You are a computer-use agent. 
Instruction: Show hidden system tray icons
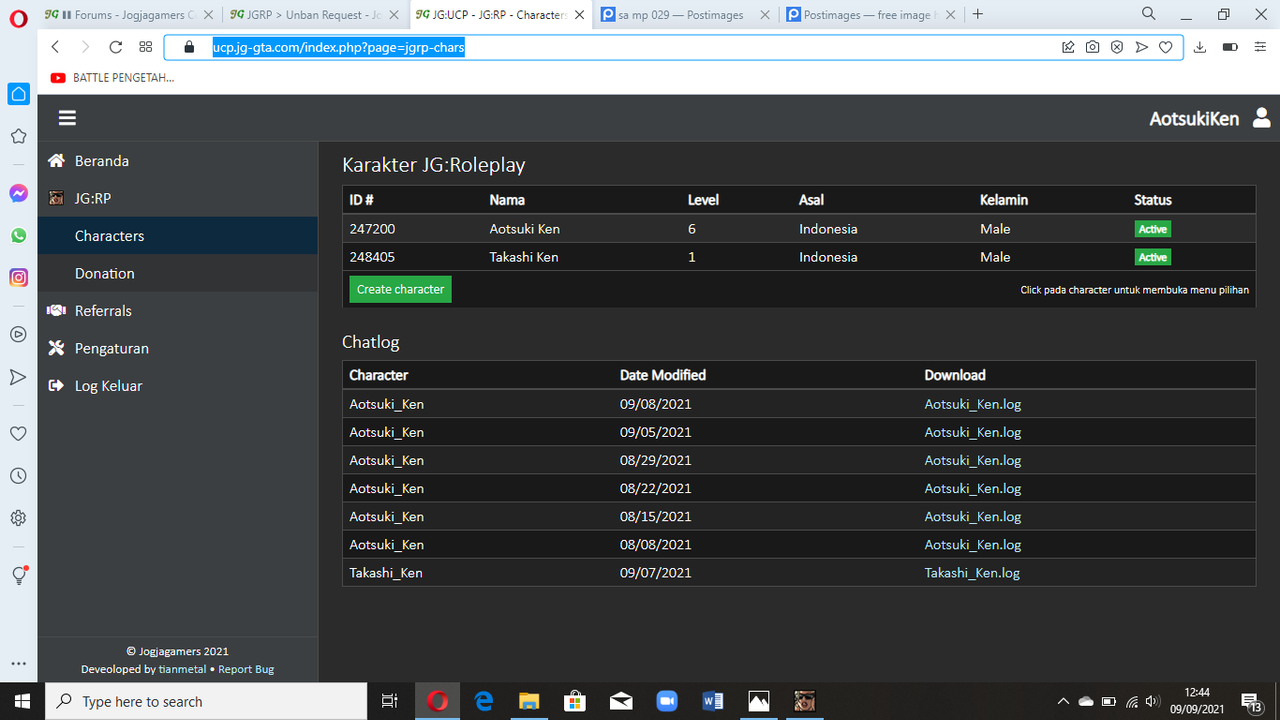(1063, 701)
